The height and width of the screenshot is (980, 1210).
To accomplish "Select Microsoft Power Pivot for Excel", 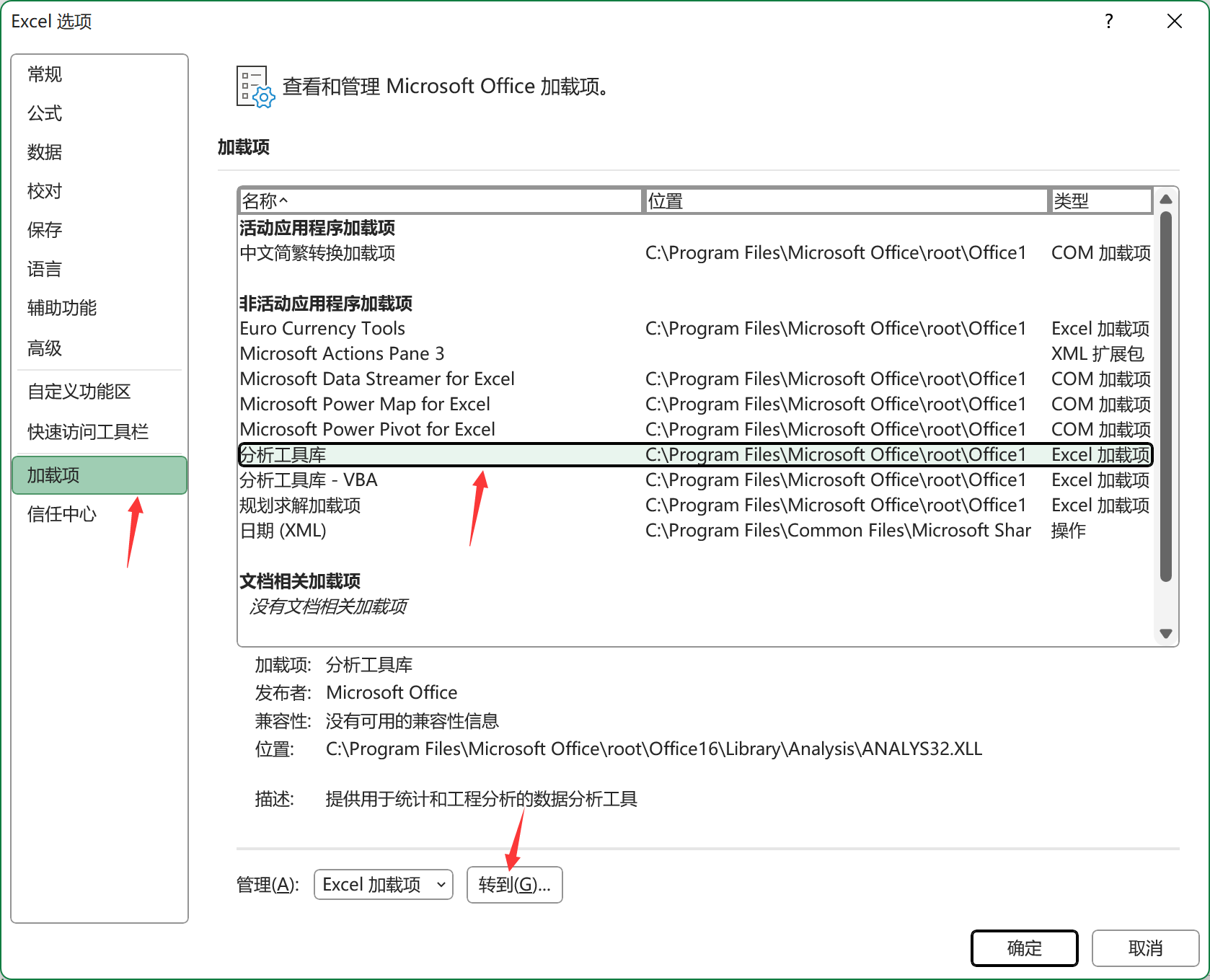I will [695, 430].
